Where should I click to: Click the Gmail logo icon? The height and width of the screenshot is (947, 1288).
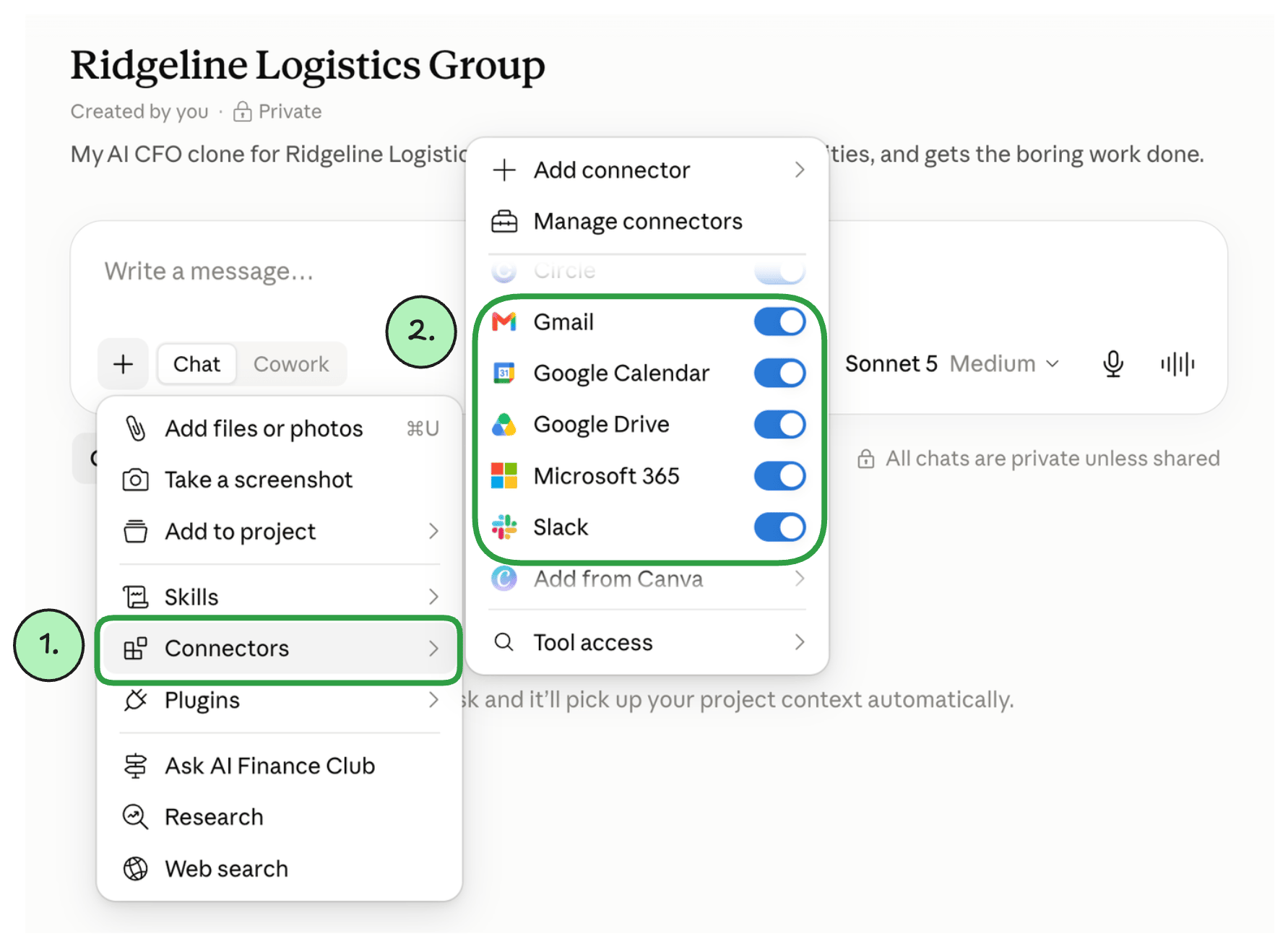[503, 321]
